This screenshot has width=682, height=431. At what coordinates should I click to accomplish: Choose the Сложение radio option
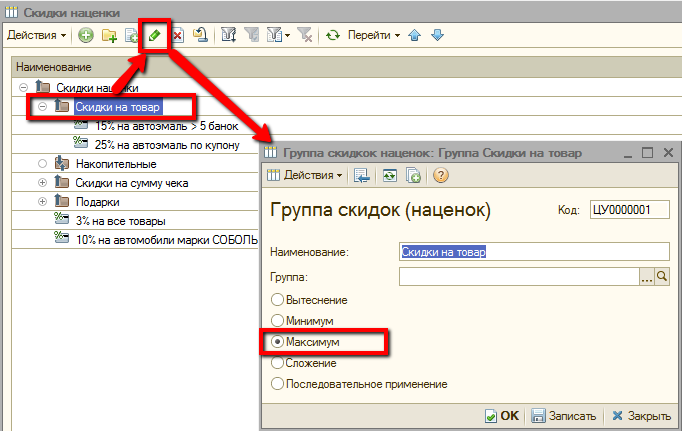pos(278,363)
